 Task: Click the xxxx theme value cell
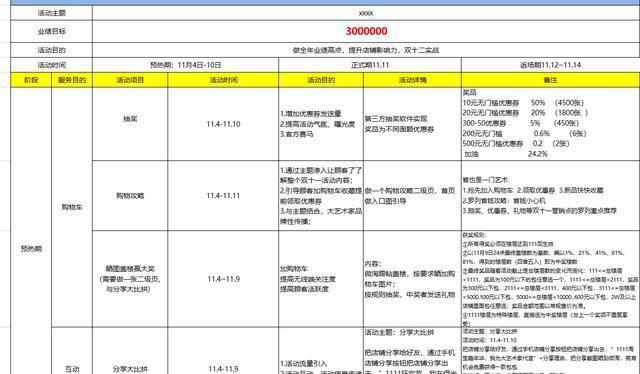[366, 13]
